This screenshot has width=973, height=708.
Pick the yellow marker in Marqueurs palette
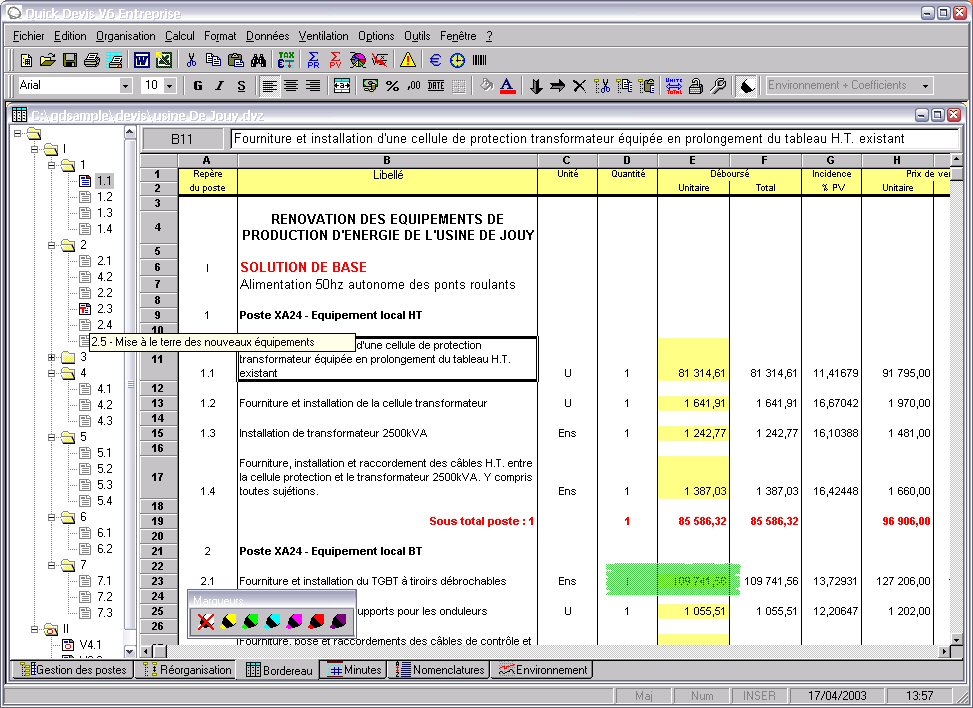point(228,622)
